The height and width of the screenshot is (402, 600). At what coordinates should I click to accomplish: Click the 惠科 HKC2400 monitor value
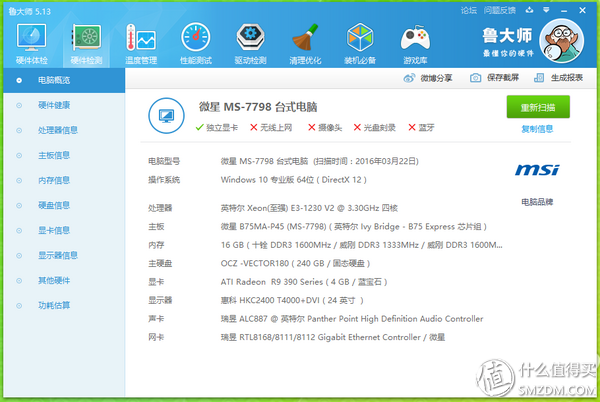pyautogui.click(x=292, y=301)
